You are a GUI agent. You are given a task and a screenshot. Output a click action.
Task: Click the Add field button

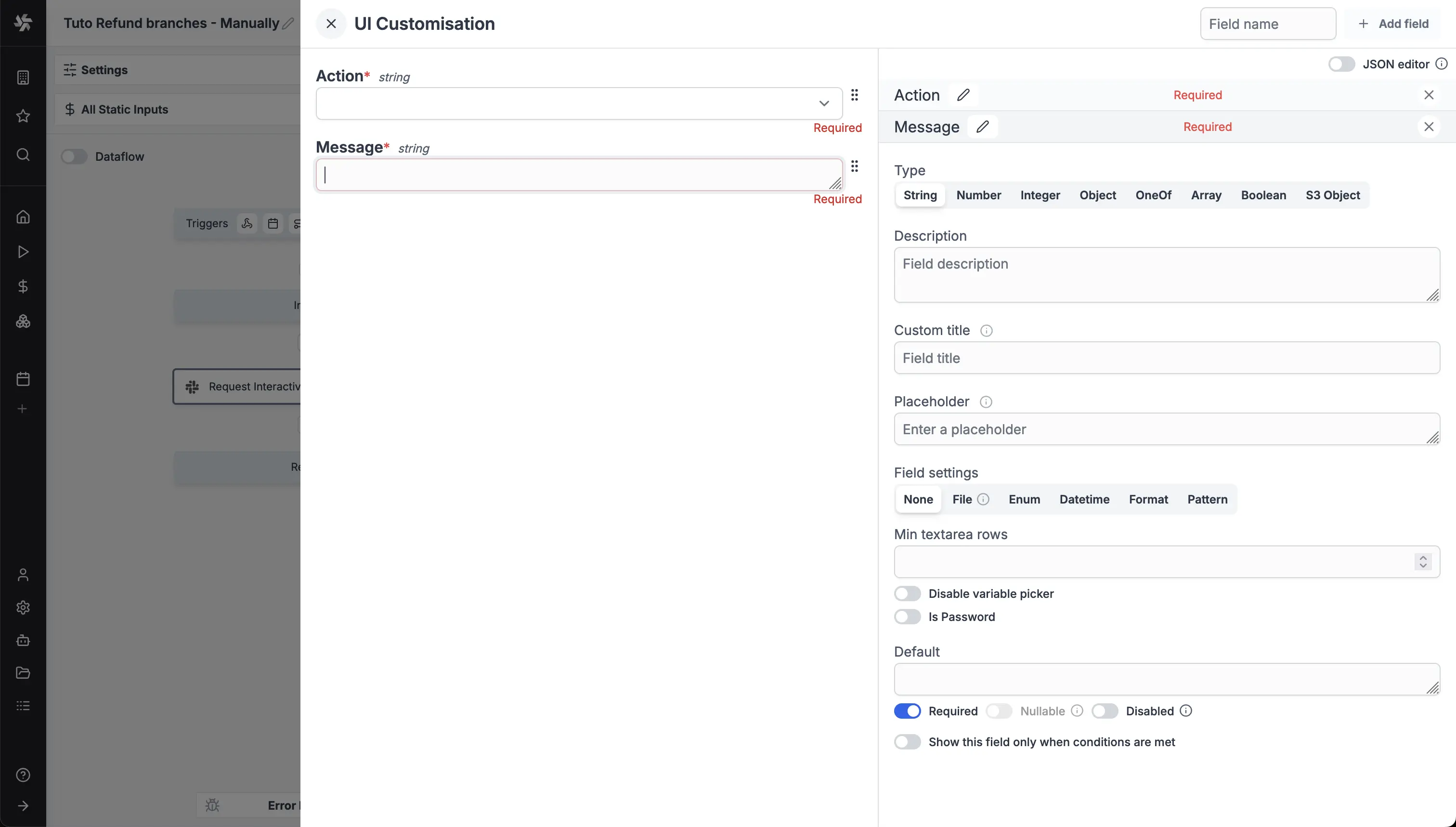(x=1394, y=23)
